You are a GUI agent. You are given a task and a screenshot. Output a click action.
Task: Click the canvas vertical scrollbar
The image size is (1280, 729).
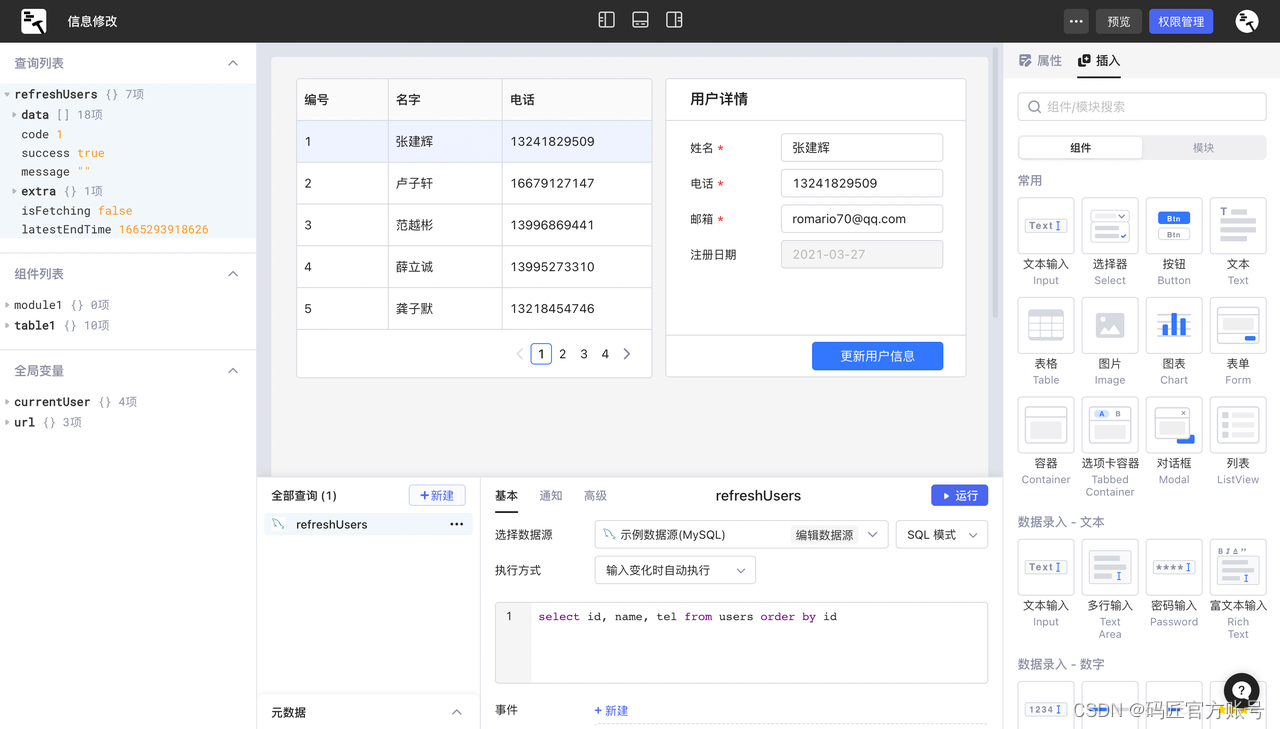(x=995, y=183)
